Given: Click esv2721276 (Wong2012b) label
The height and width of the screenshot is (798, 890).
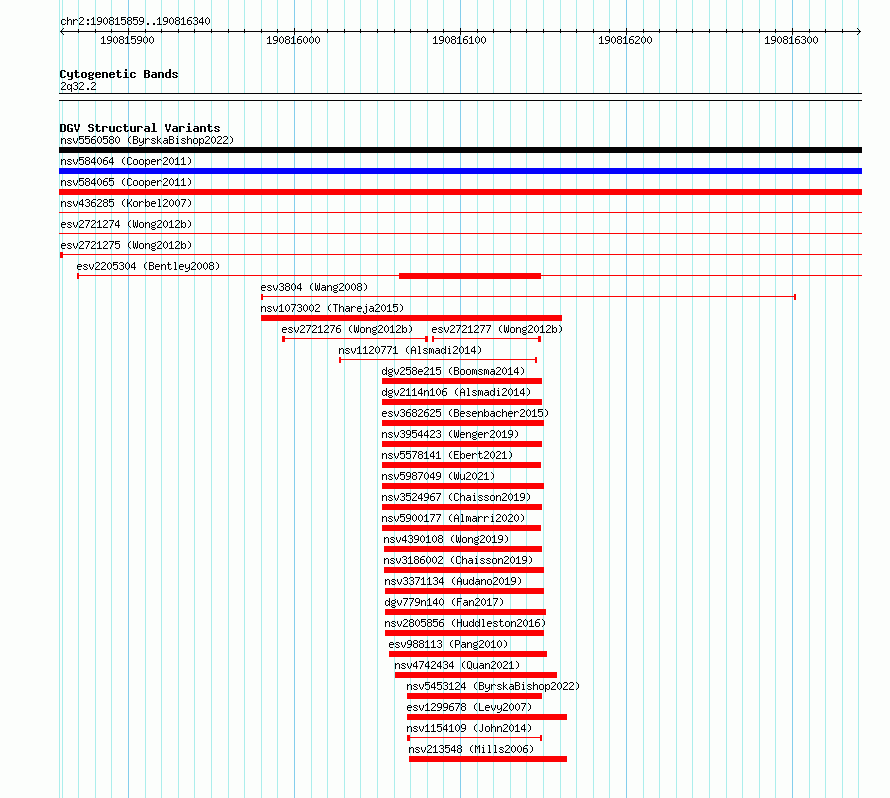Looking at the screenshot, I should click(347, 329).
